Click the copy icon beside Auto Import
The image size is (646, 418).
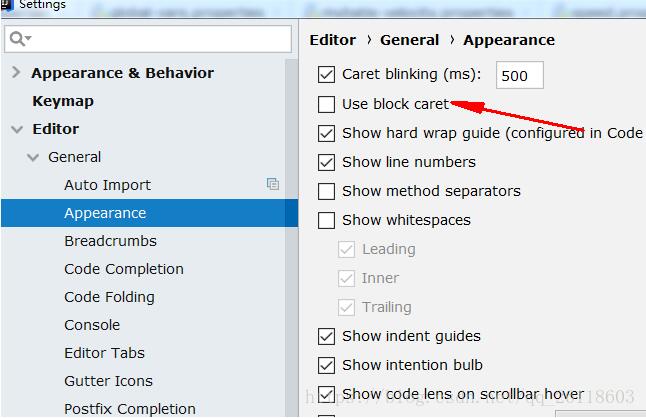click(x=273, y=184)
